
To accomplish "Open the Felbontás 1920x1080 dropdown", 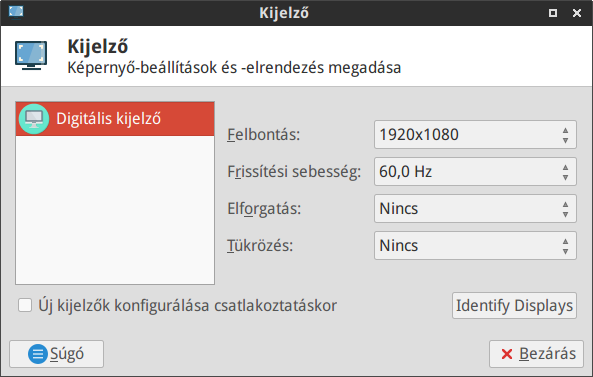I will pos(475,135).
